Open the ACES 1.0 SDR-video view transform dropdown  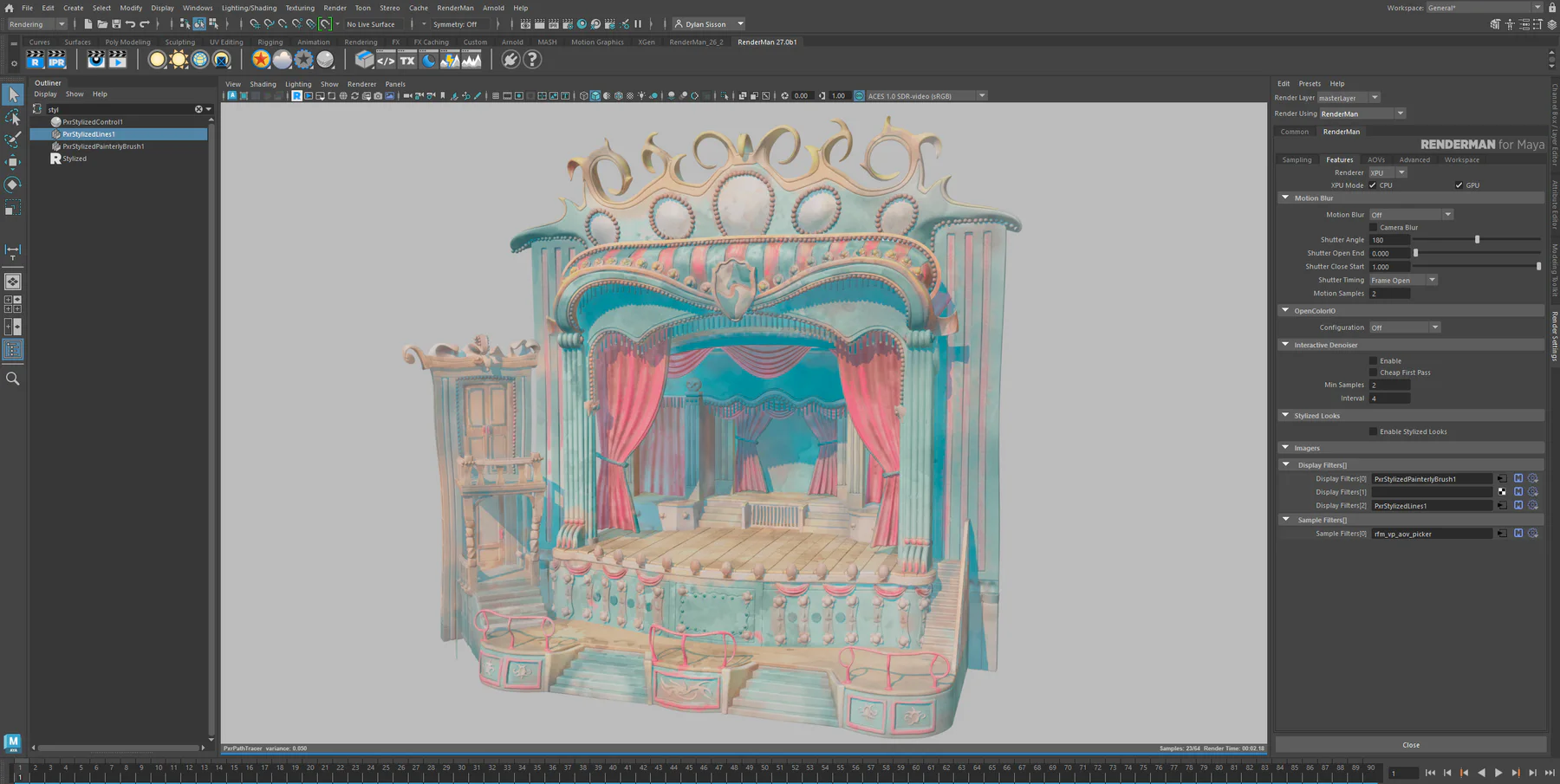click(926, 96)
